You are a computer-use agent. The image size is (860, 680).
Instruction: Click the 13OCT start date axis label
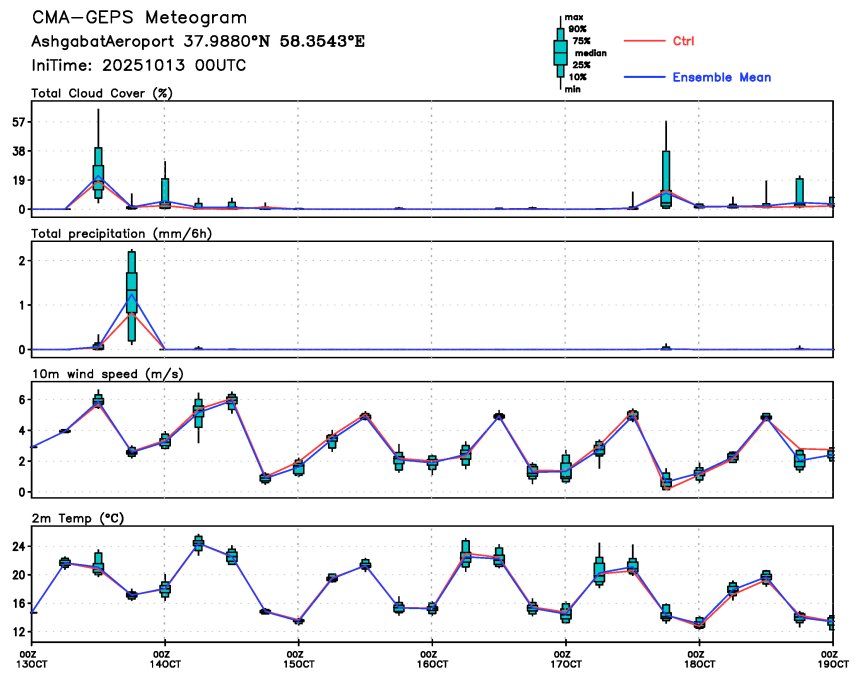point(33,661)
